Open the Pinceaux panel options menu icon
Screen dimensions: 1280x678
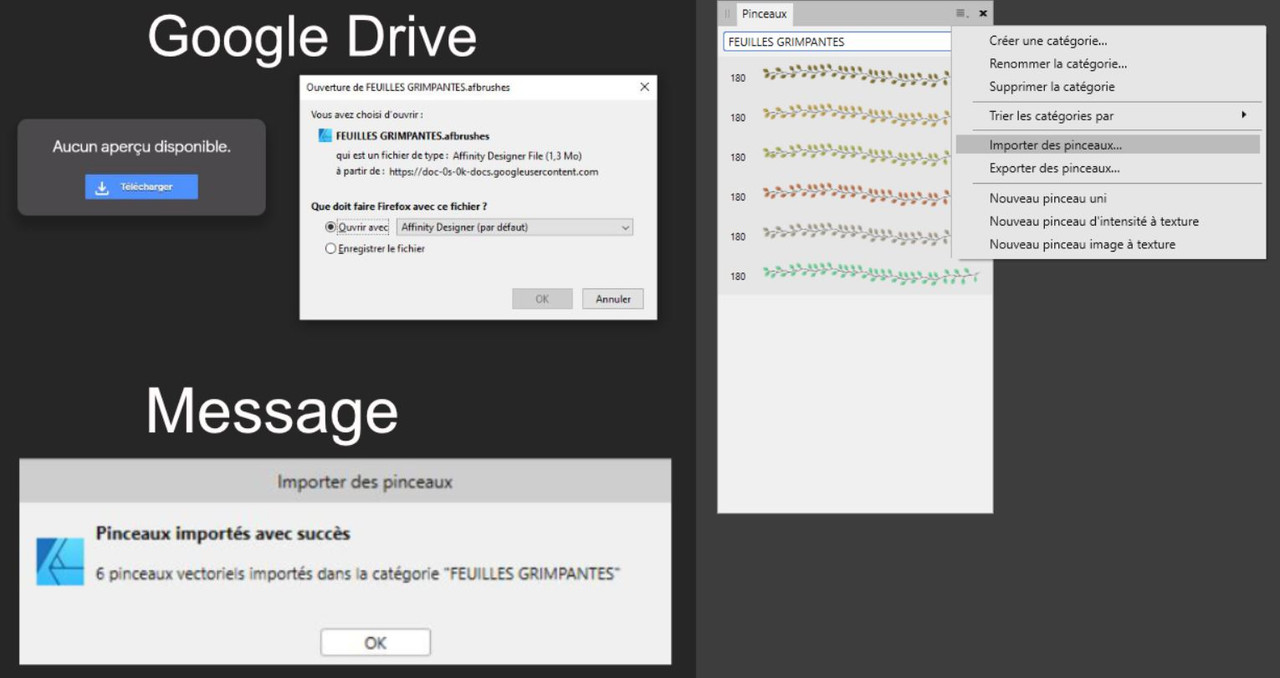point(962,14)
